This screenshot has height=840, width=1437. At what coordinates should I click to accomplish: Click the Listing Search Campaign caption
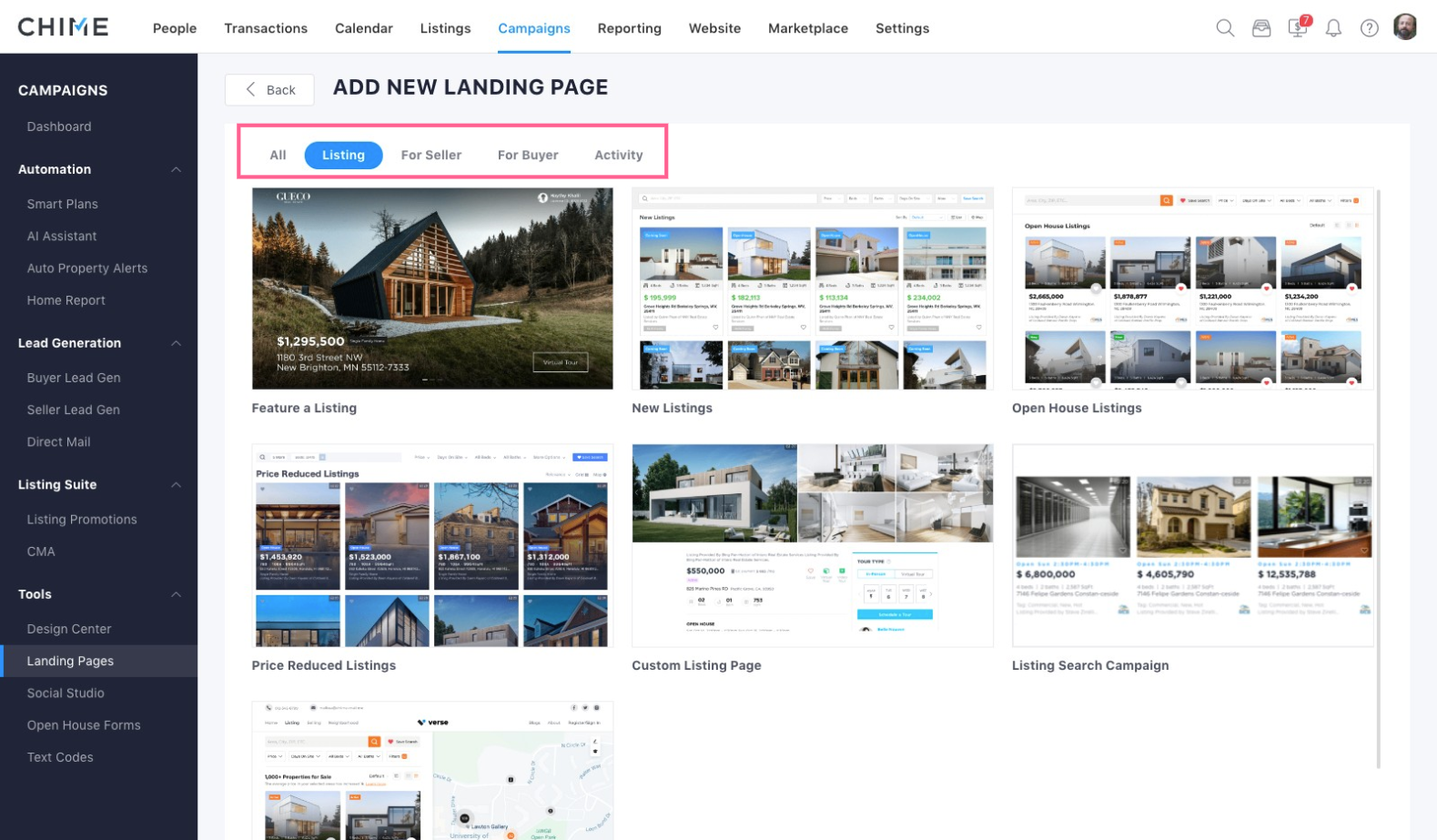(x=1090, y=666)
